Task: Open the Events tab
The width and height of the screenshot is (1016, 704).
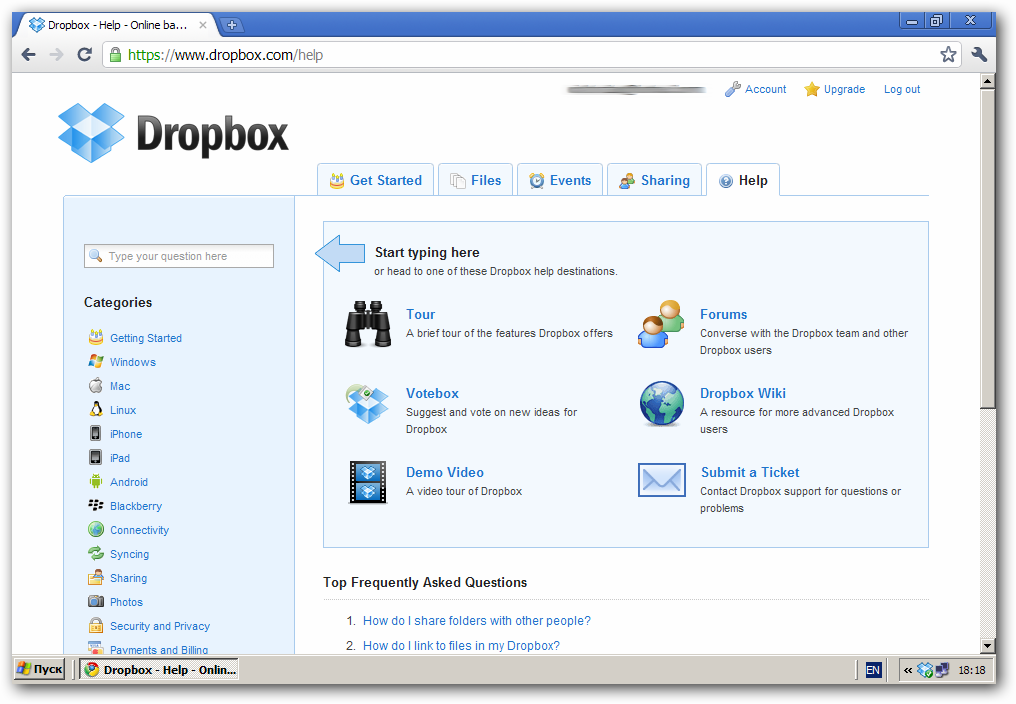Action: 560,180
